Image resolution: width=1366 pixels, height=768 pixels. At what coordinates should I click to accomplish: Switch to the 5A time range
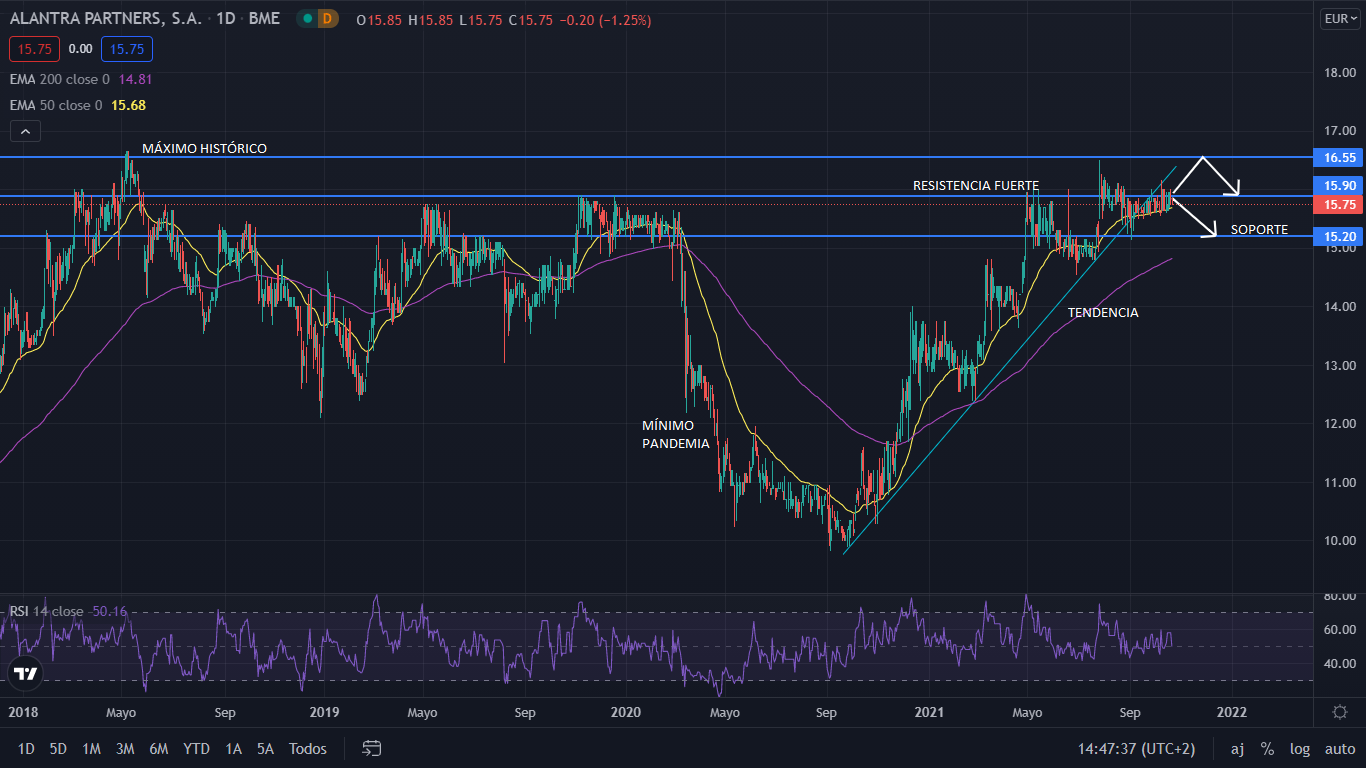265,748
